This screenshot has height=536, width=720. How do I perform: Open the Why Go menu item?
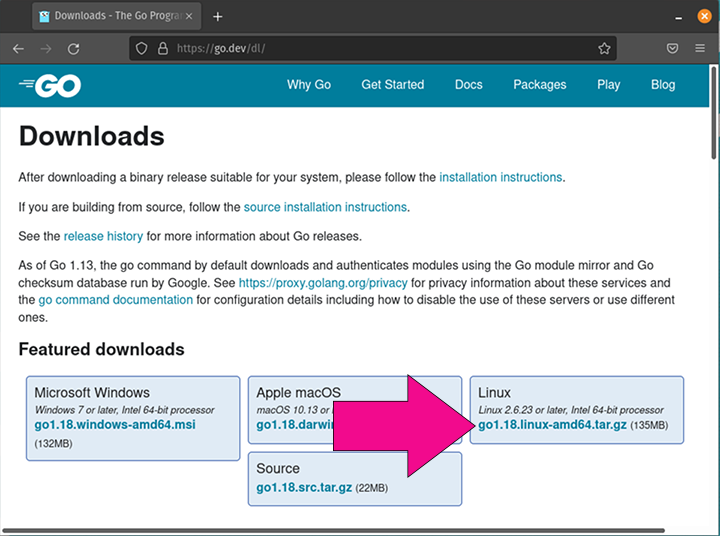pos(309,85)
